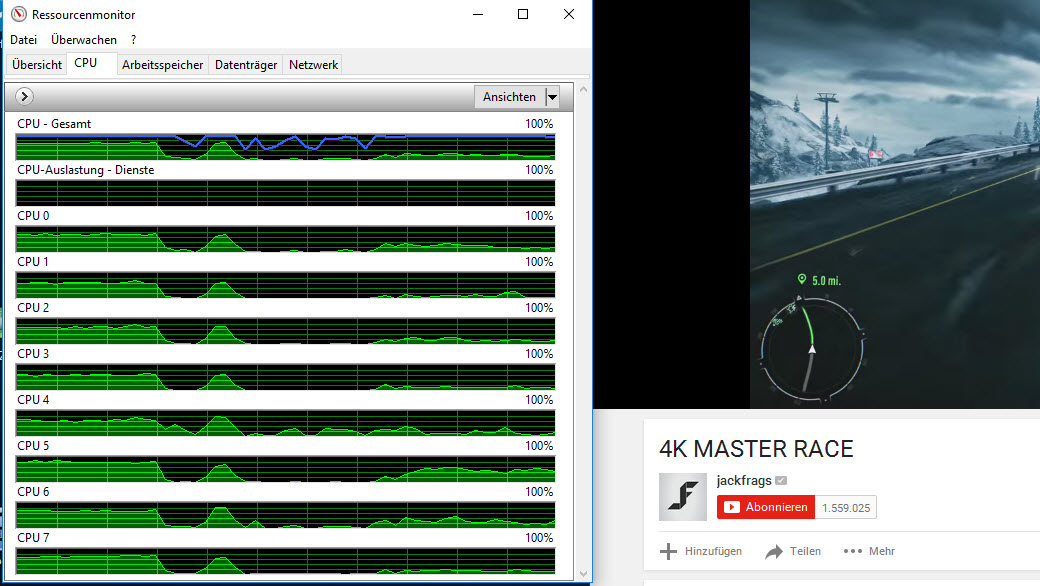The width and height of the screenshot is (1040, 586).
Task: Minimize the Ressourcenmonitor window
Action: pos(478,14)
